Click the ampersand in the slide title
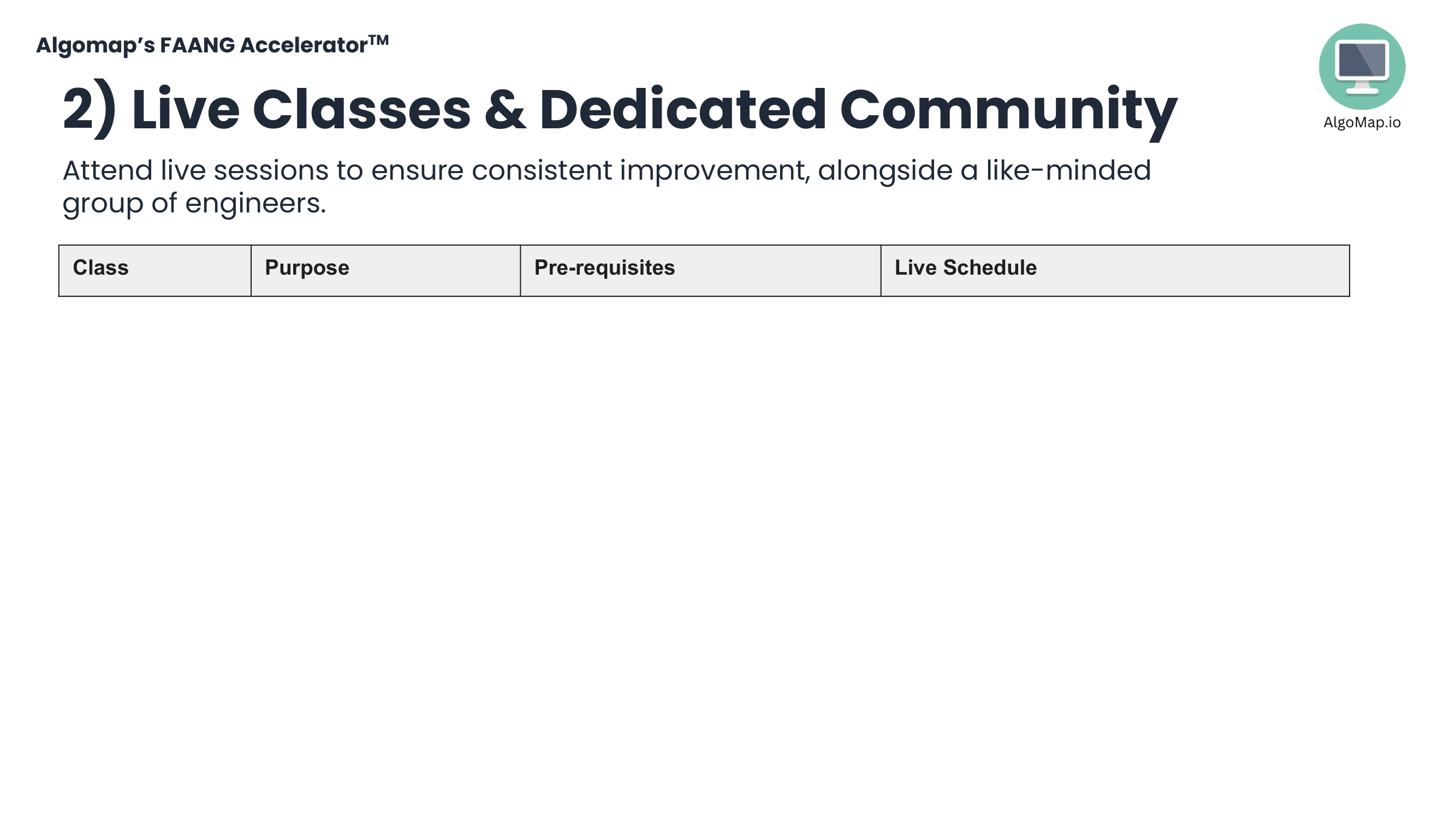1456x819 pixels. (x=505, y=109)
